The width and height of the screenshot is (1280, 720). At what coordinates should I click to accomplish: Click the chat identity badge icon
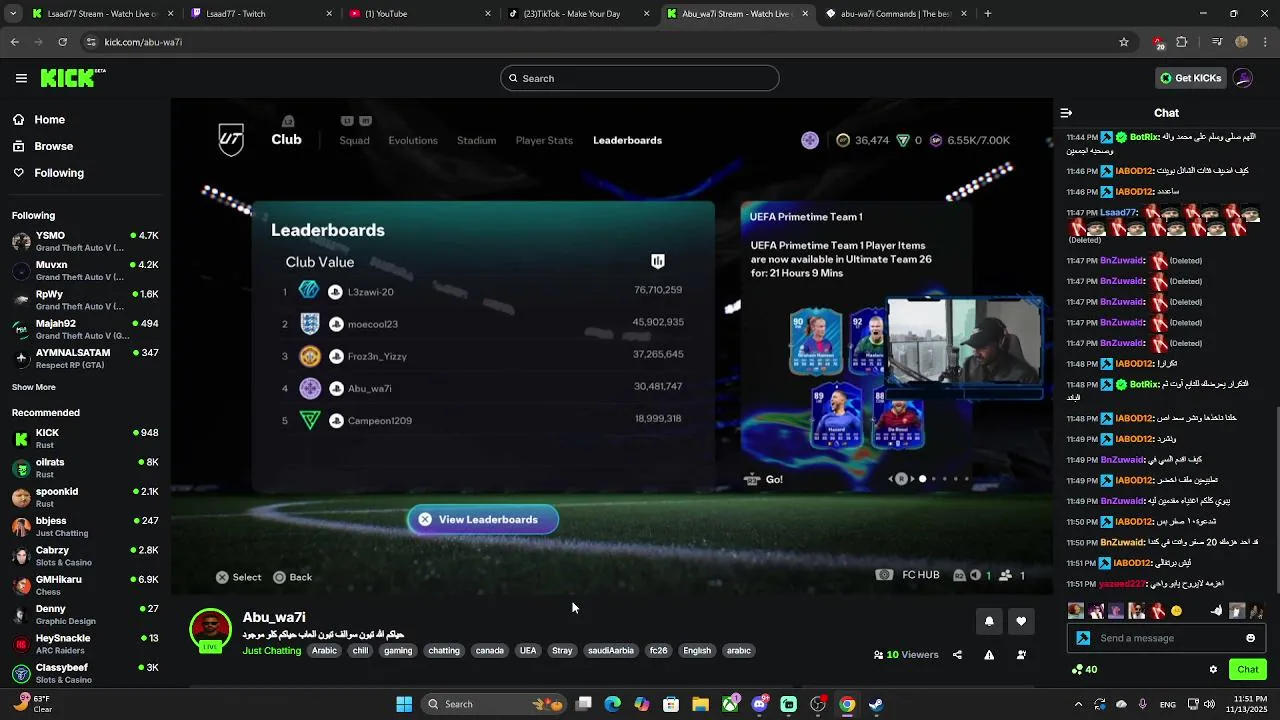tap(1083, 638)
